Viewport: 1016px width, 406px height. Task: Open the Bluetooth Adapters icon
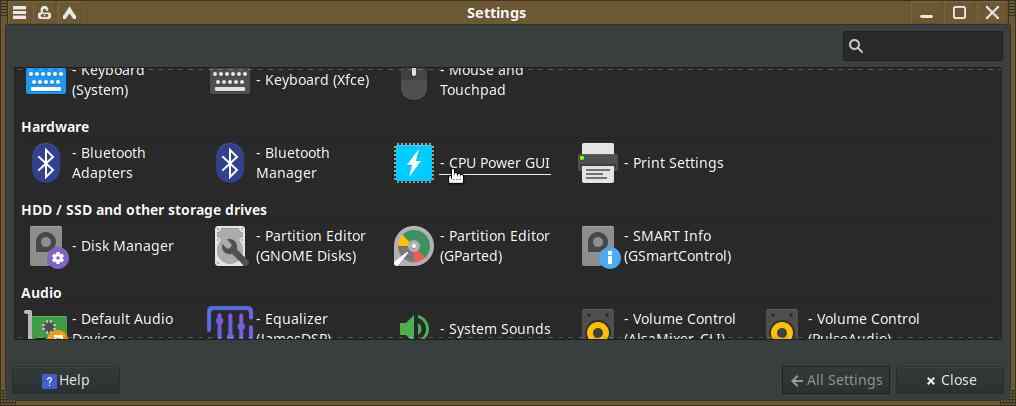pos(46,163)
